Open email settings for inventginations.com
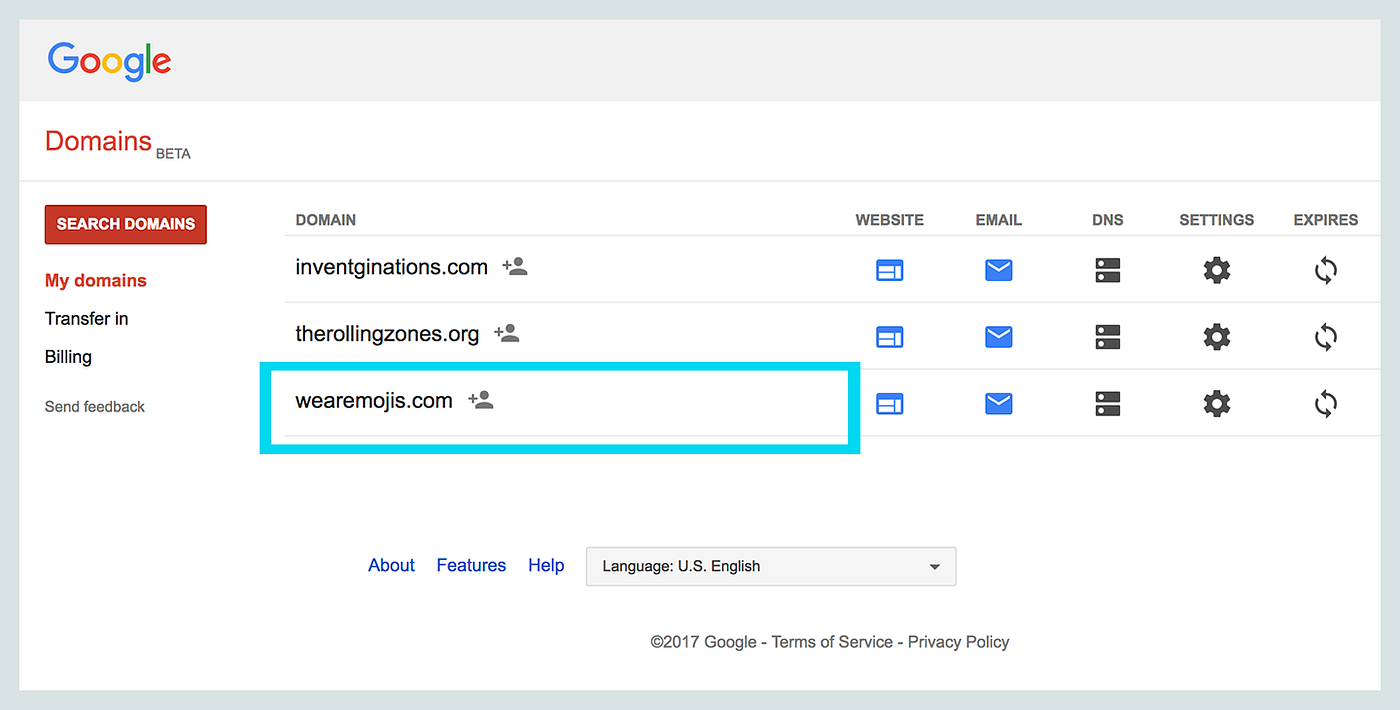 (x=998, y=270)
